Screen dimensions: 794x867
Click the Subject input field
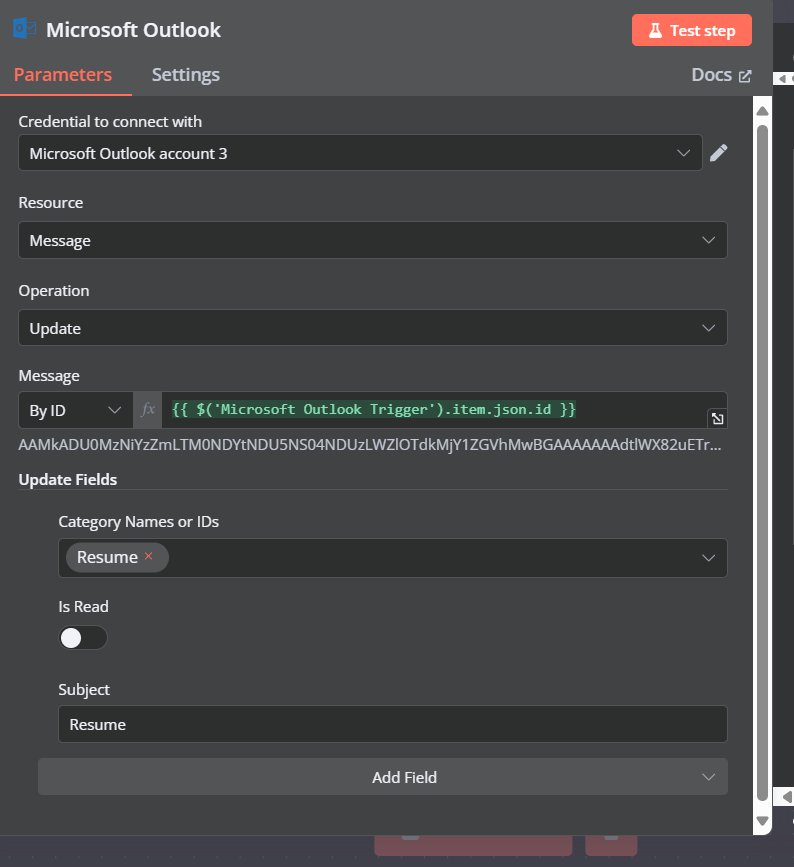click(x=393, y=724)
